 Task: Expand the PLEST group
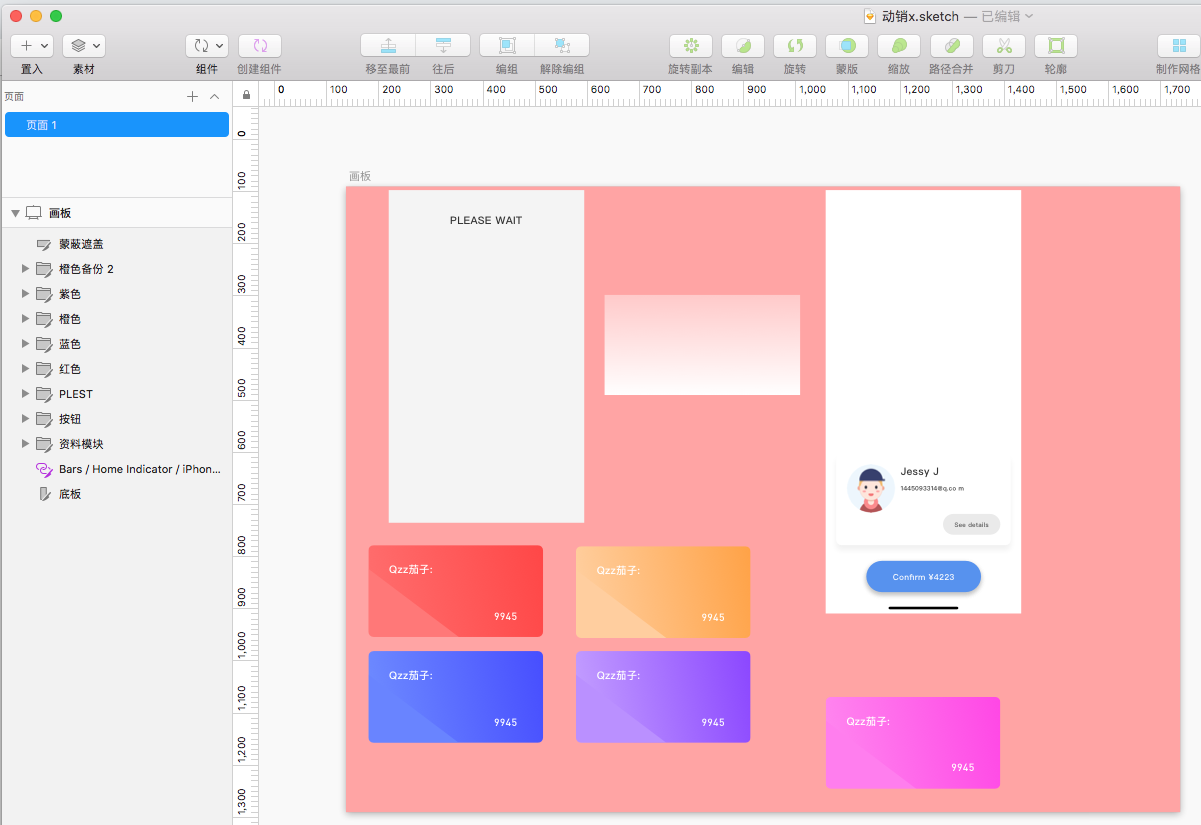[26, 394]
